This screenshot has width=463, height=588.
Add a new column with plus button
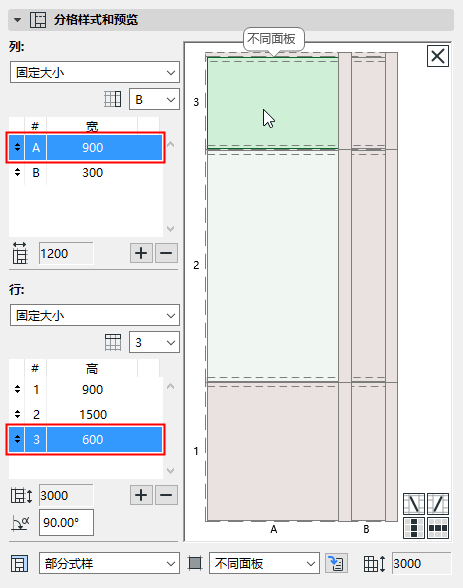click(x=141, y=253)
